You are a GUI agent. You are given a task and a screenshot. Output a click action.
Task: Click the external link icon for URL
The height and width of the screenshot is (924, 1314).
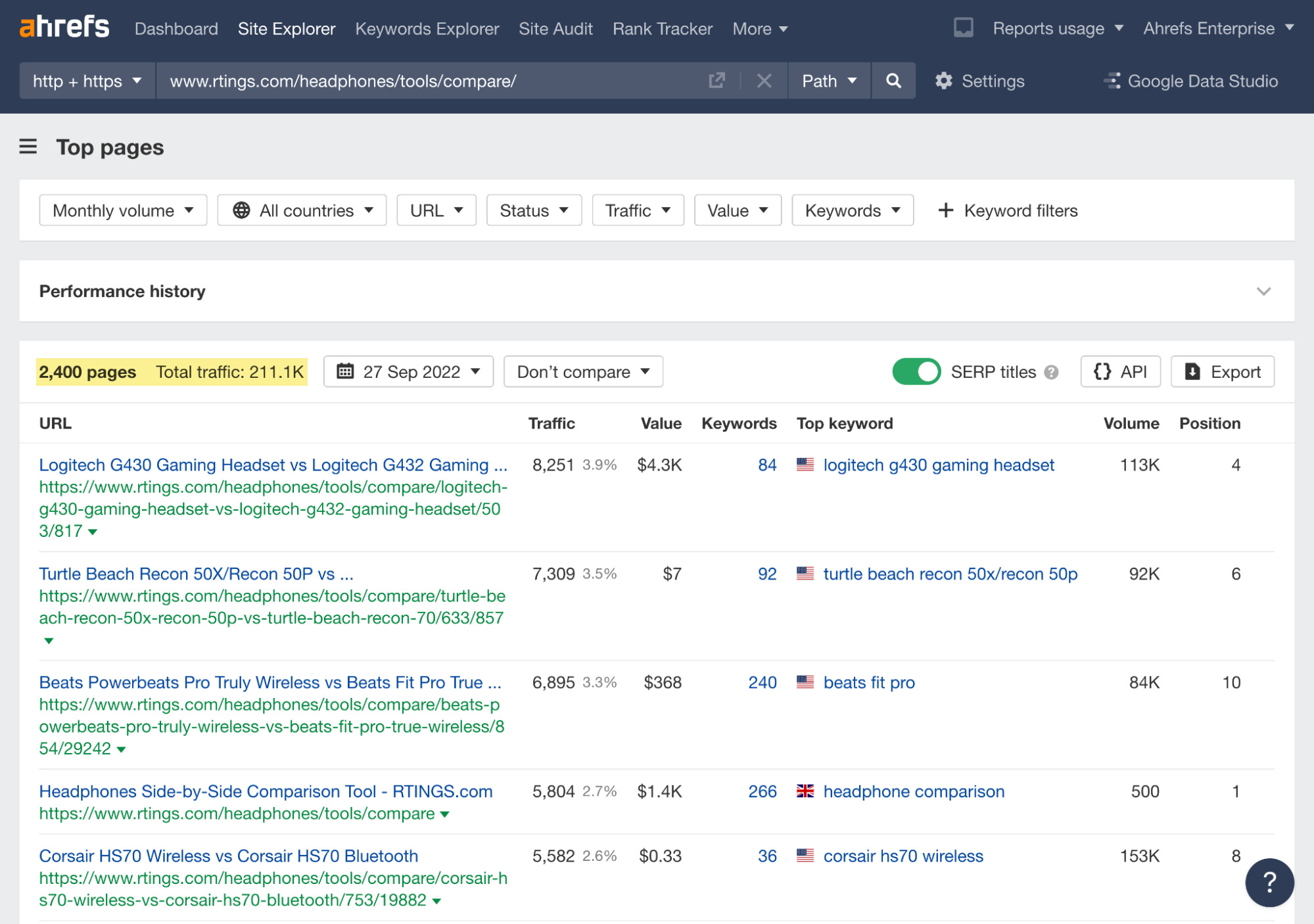[718, 80]
